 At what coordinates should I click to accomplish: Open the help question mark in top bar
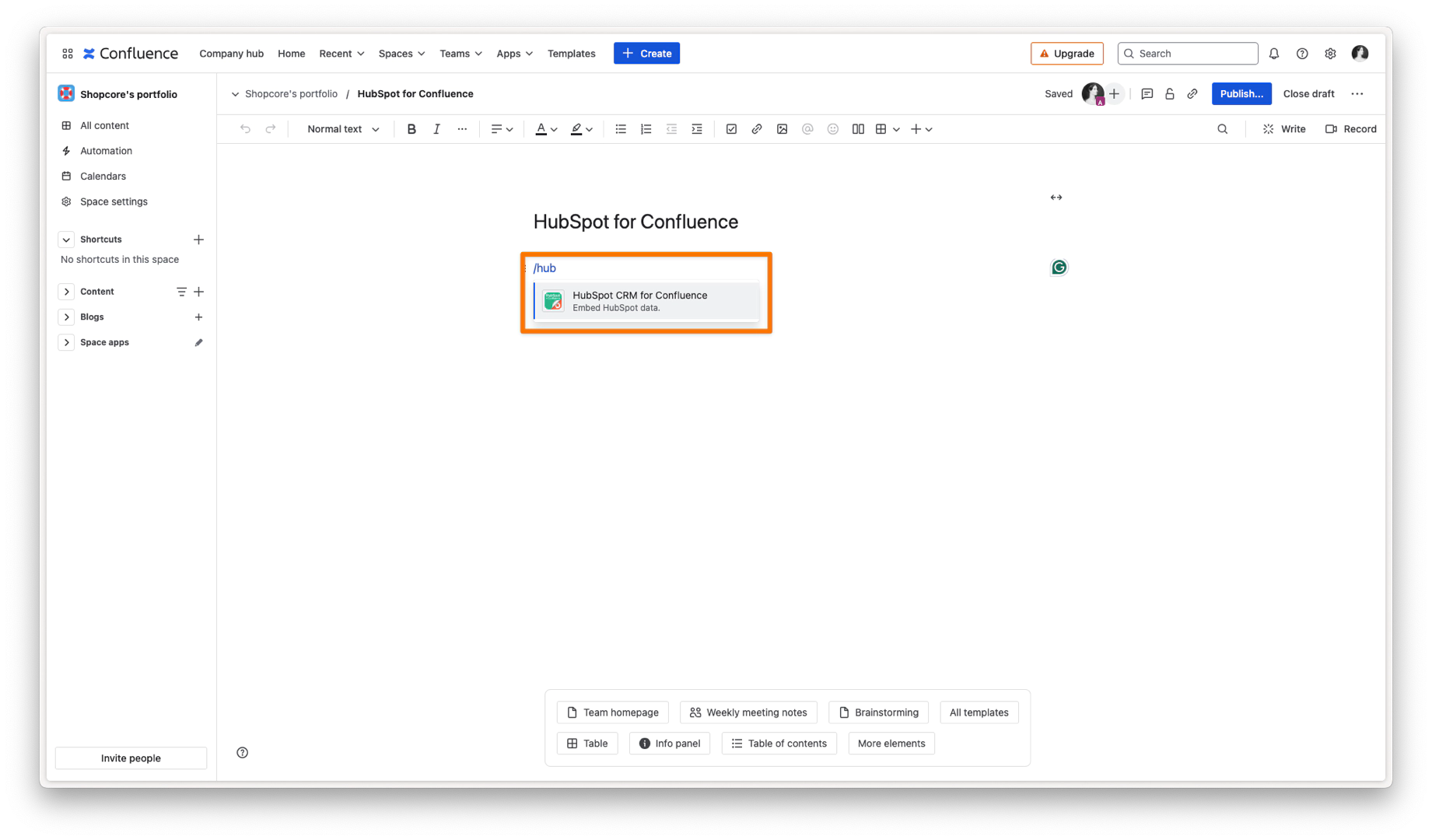click(1301, 54)
